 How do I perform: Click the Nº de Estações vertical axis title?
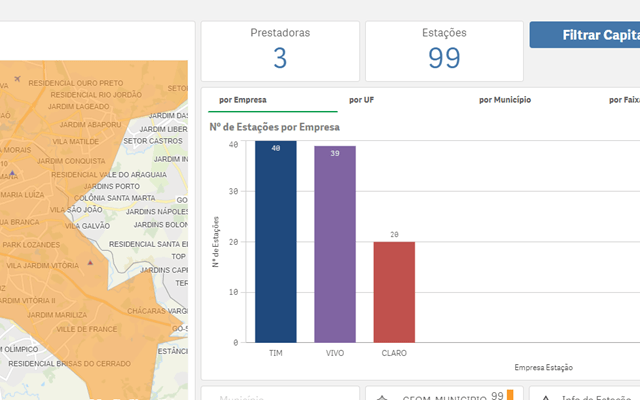(215, 242)
